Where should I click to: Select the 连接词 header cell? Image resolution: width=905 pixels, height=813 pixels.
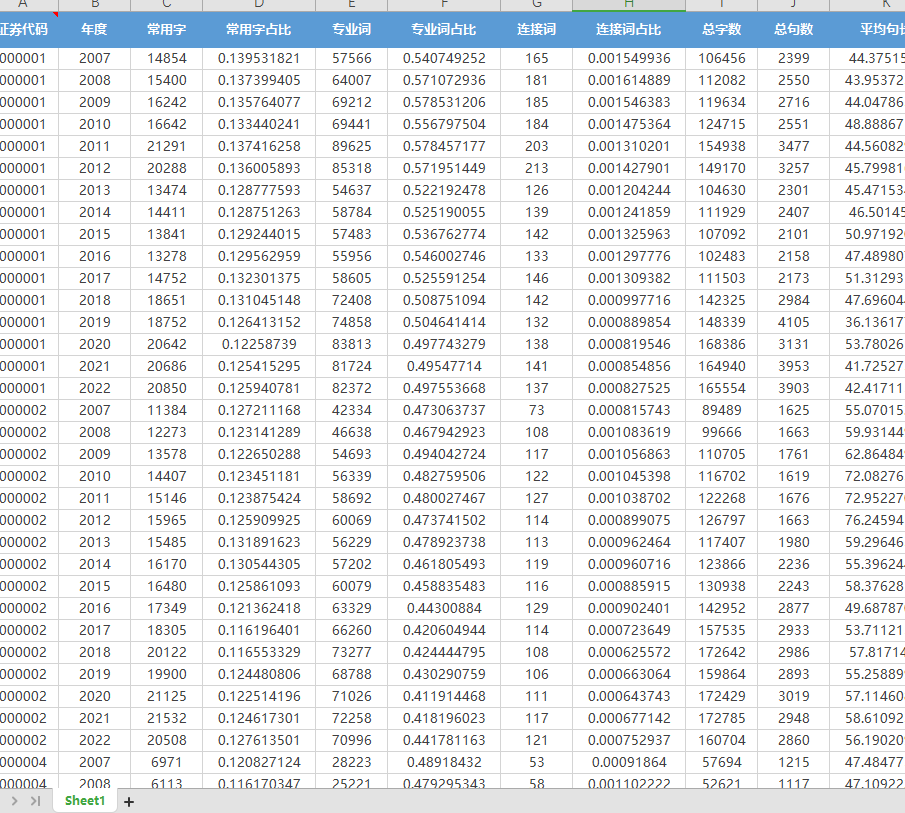point(536,30)
